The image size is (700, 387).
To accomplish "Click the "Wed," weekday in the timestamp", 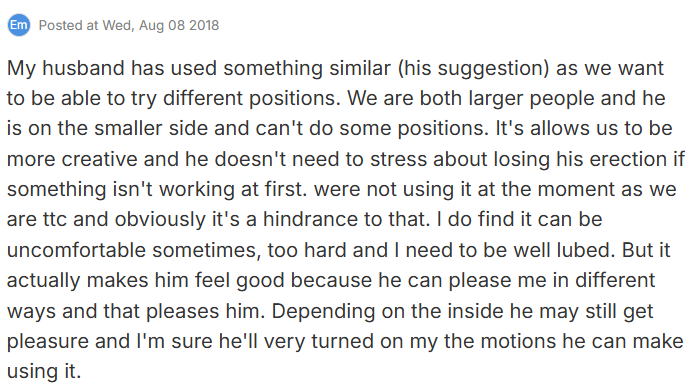I will (118, 25).
